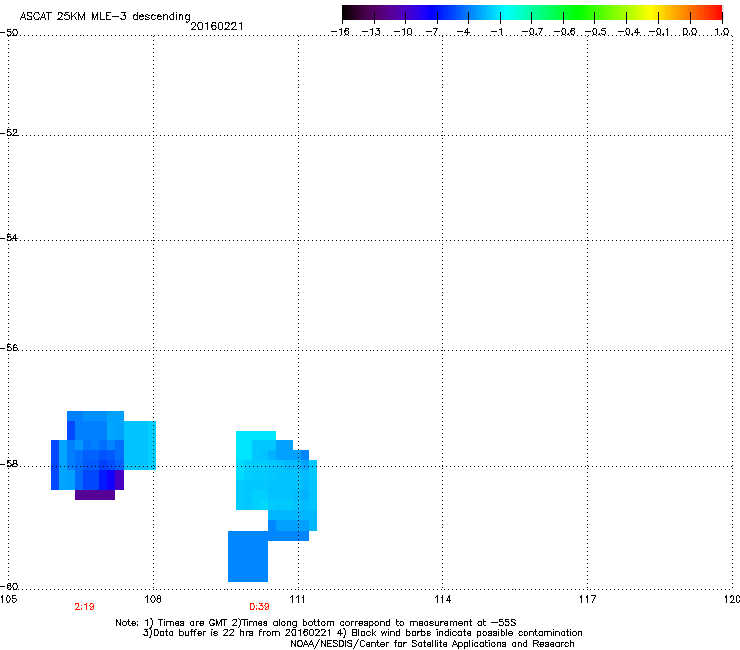Viewport: 740px width, 650px height.
Task: Click the -56 latitude axis label
Action: (x=9, y=348)
